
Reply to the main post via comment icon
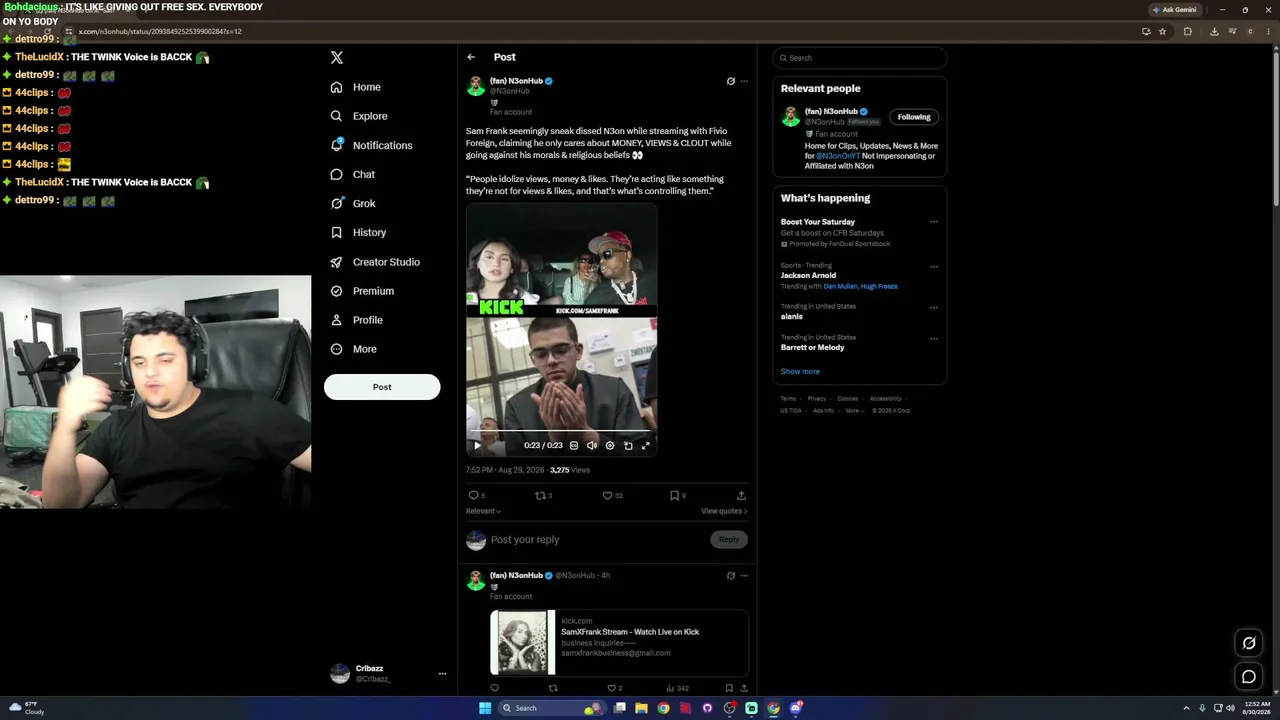(474, 495)
